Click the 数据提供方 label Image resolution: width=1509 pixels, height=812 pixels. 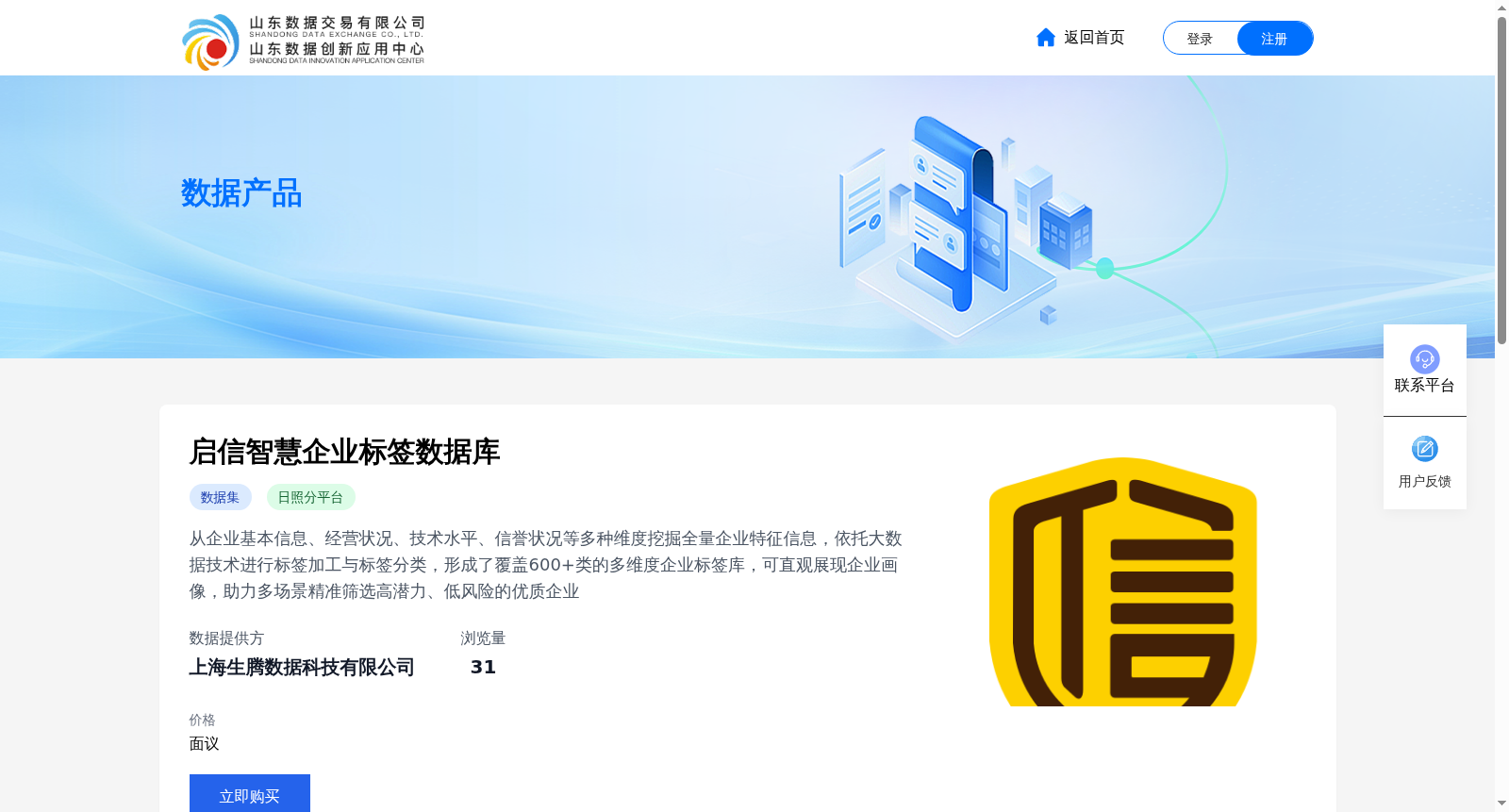[x=226, y=638]
